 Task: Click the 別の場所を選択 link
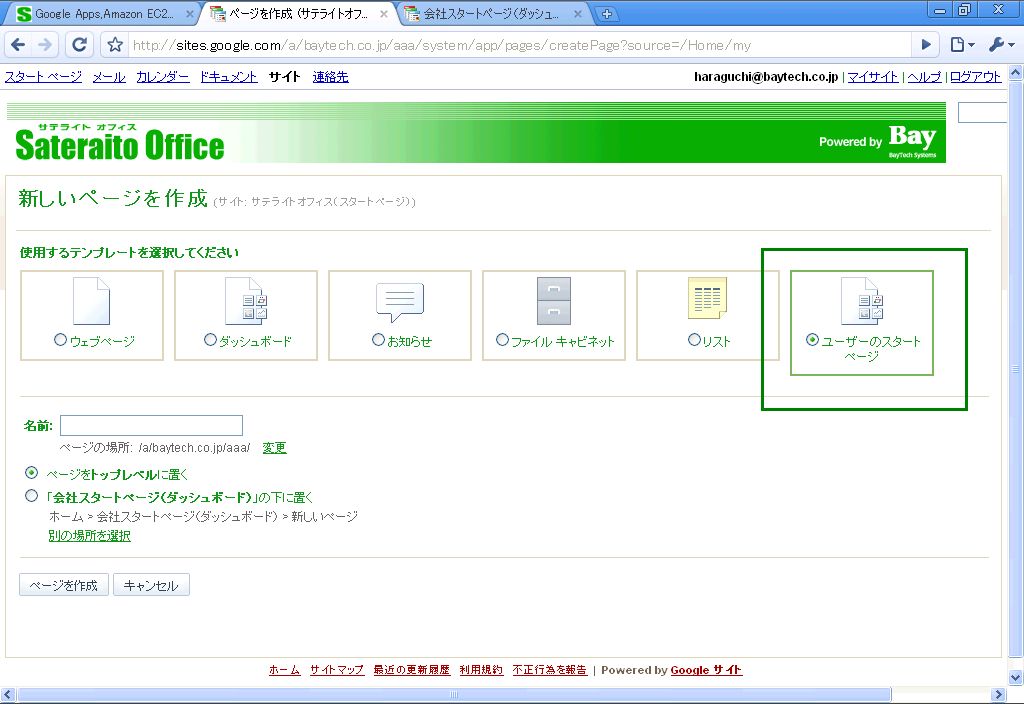[89, 536]
